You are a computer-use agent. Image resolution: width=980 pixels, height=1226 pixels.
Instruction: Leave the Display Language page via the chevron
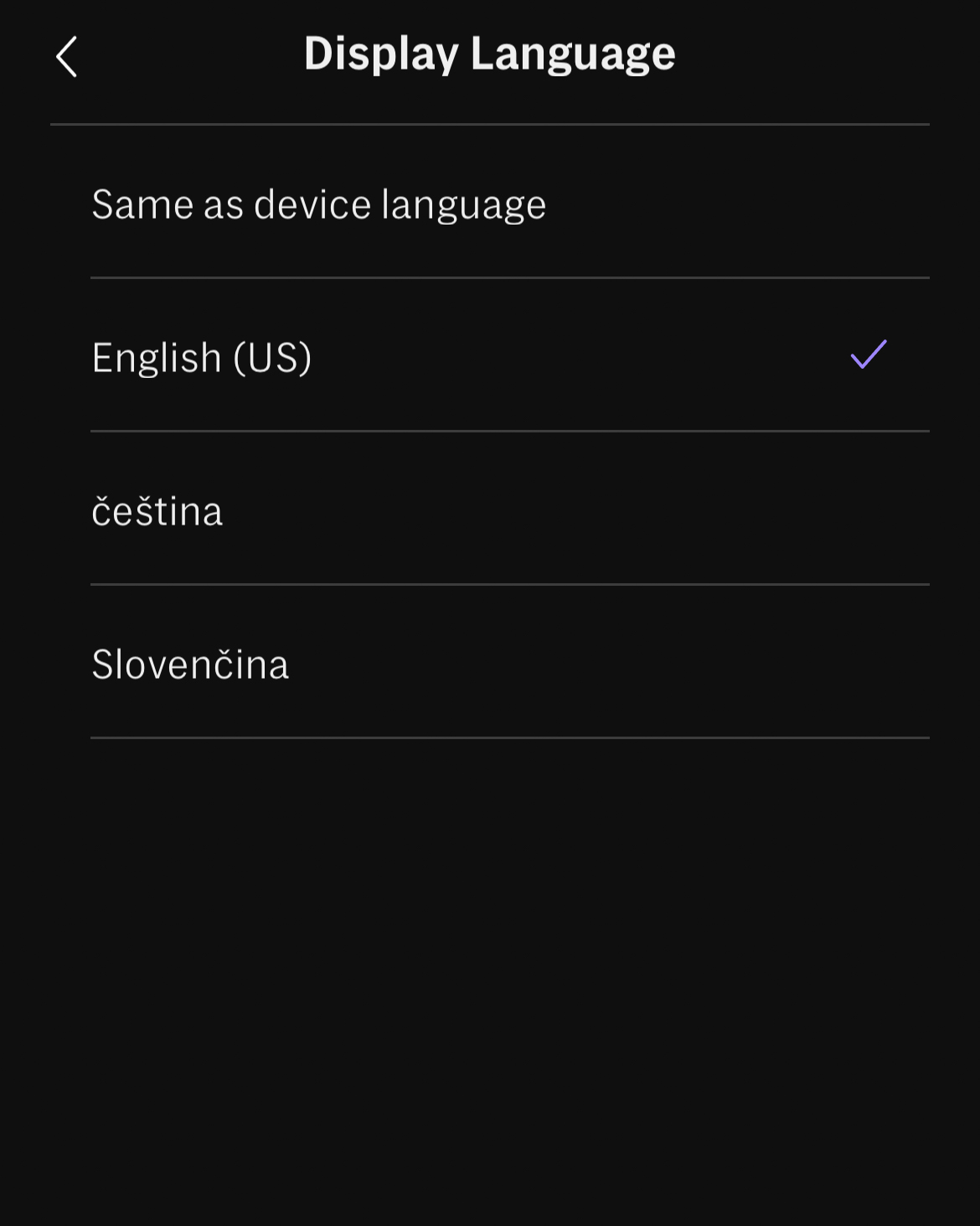[66, 56]
